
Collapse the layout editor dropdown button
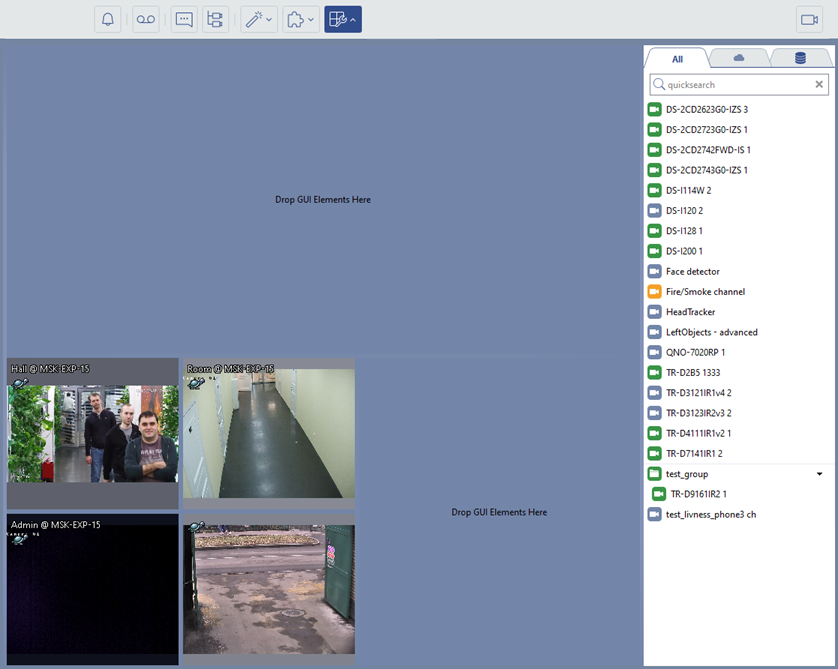tap(343, 19)
